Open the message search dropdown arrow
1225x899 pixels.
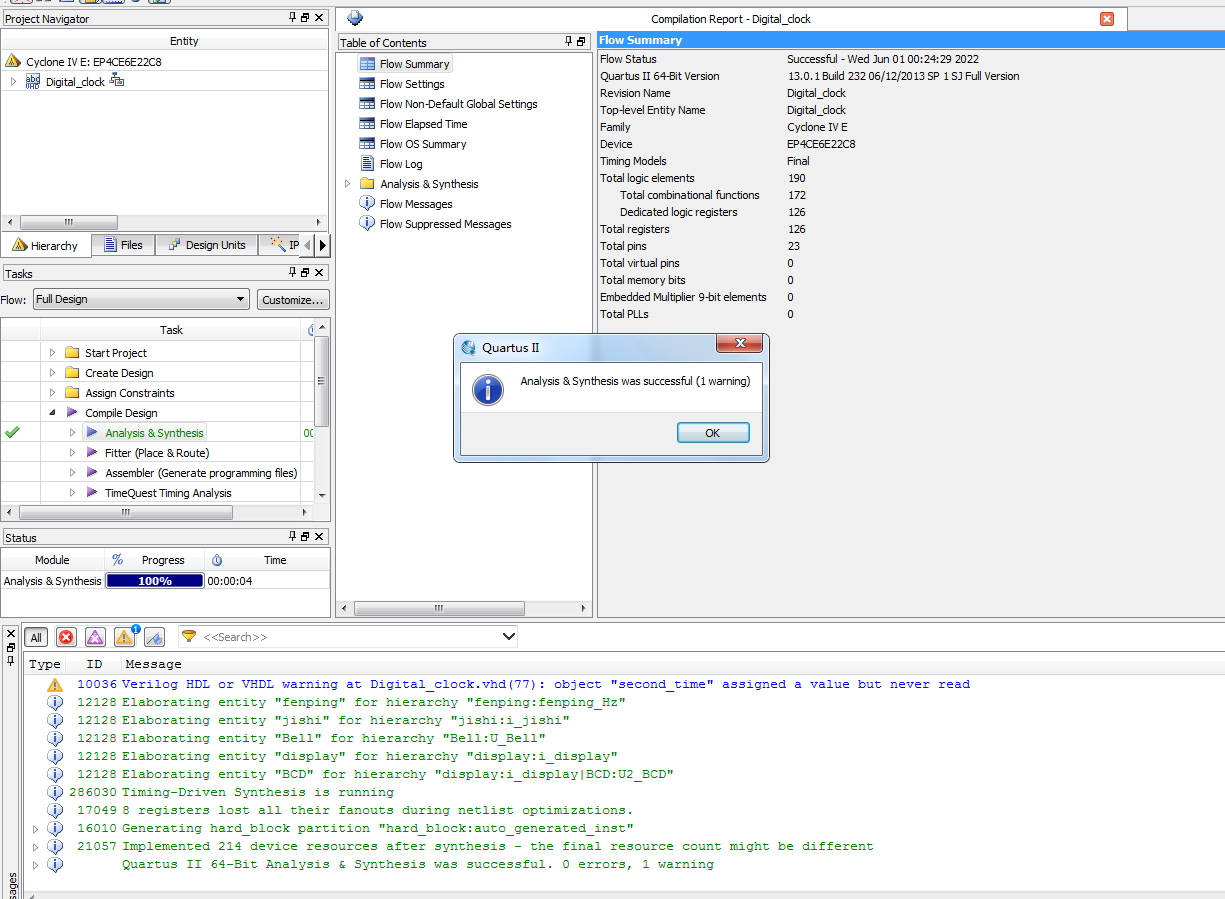click(x=508, y=637)
